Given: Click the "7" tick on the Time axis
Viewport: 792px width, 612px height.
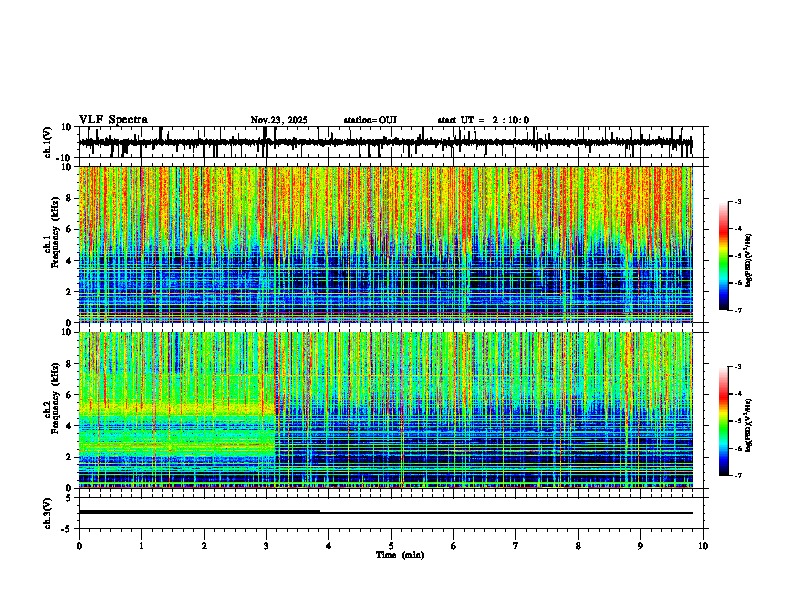Looking at the screenshot, I should pyautogui.click(x=516, y=546).
